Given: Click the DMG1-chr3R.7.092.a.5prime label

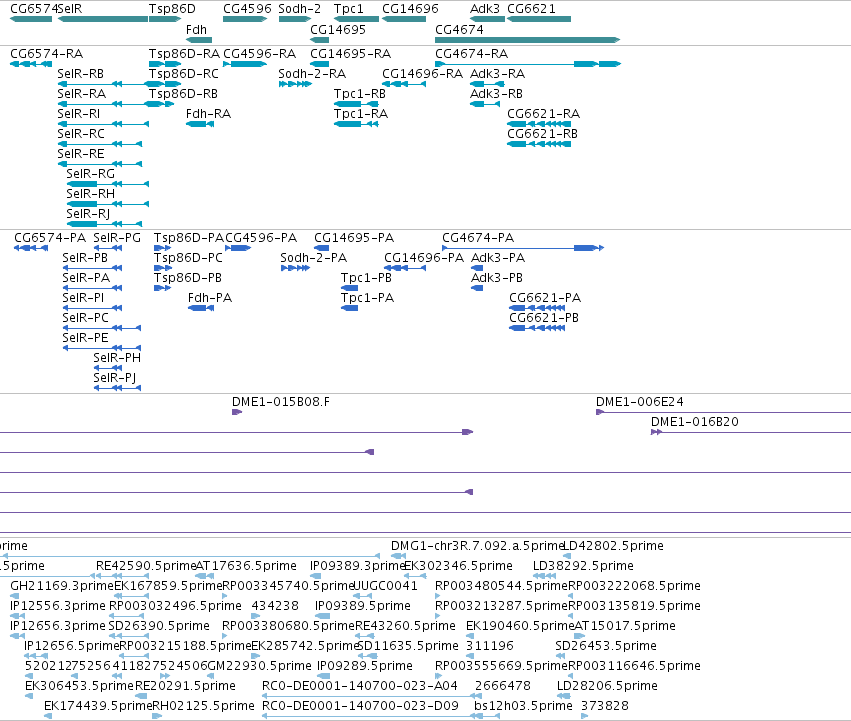Looking at the screenshot, I should click(477, 546).
